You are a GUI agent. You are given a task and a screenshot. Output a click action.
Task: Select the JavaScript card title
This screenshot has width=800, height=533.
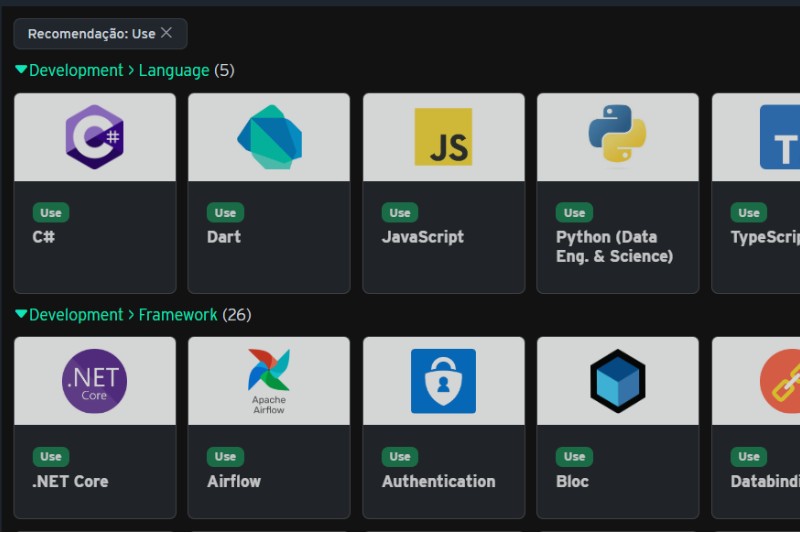423,237
